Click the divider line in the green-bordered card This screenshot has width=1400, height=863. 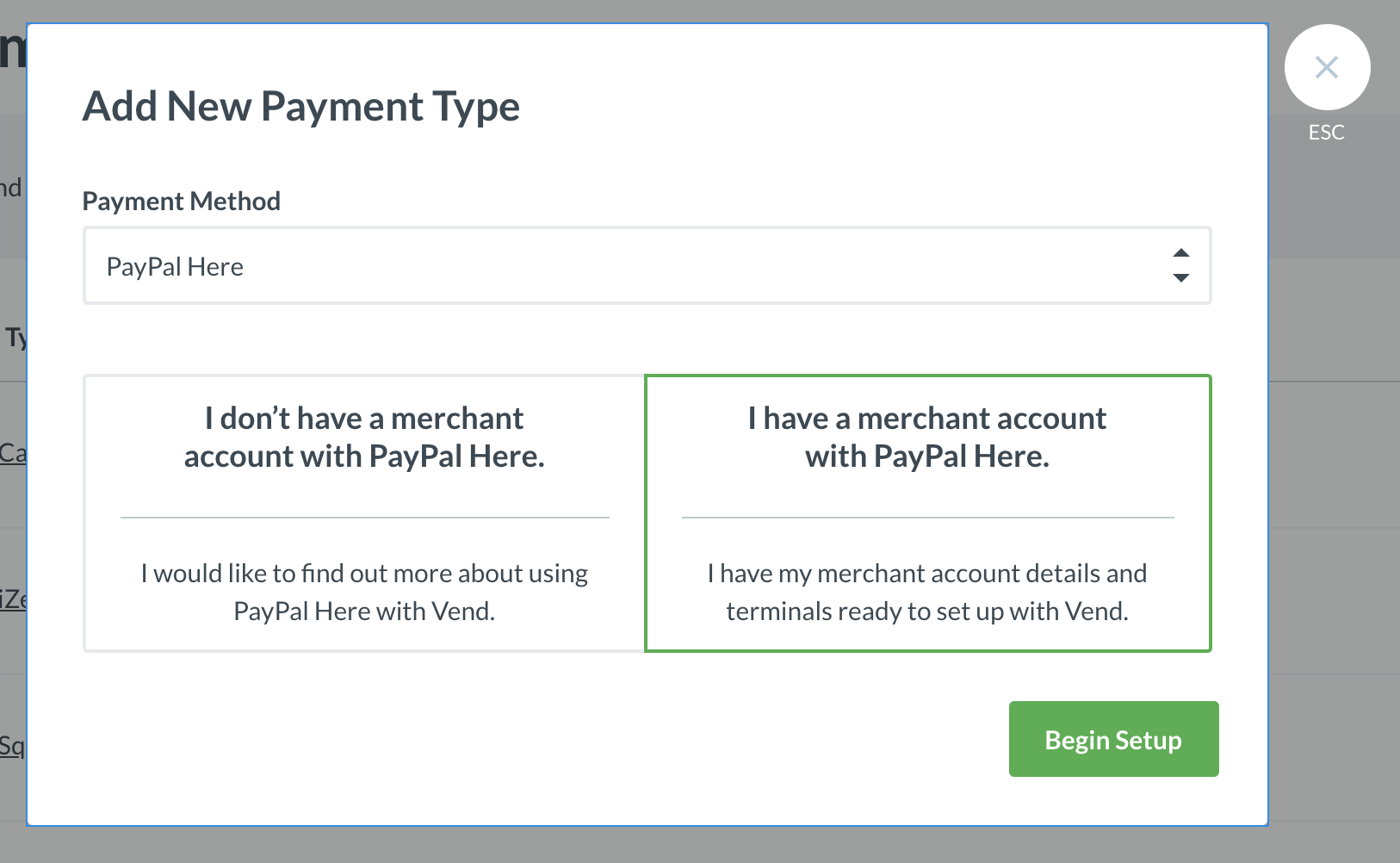(926, 518)
